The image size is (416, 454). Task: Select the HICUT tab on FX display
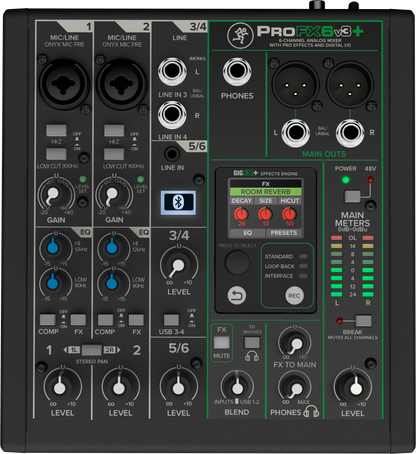click(x=290, y=201)
